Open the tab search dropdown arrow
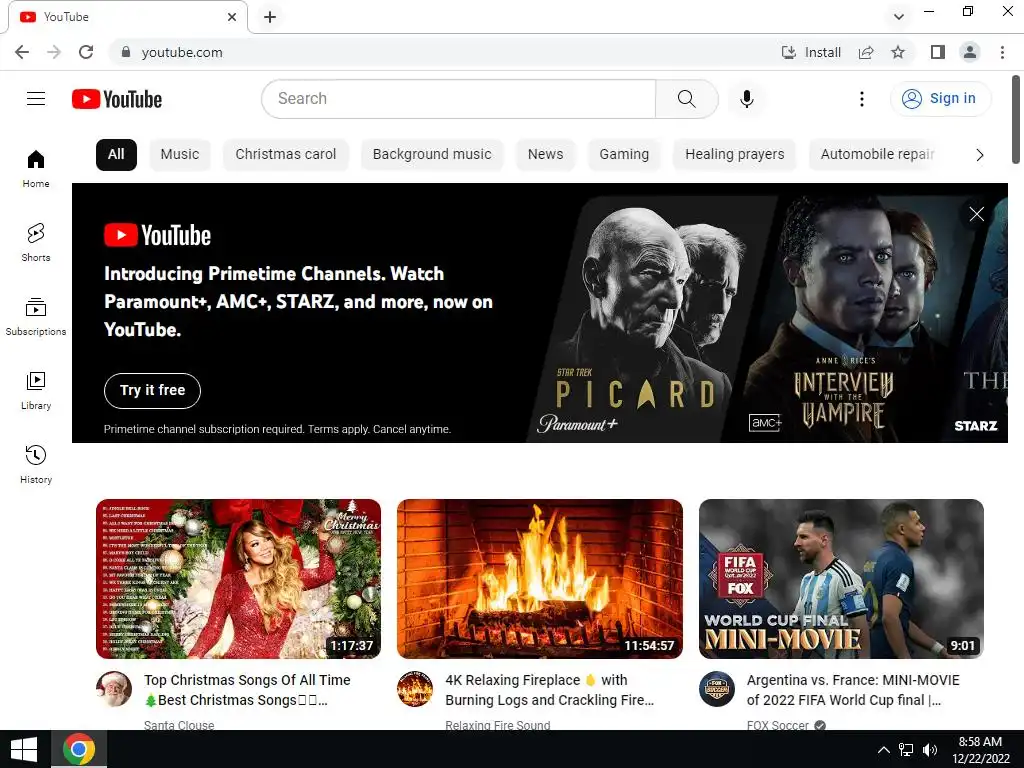This screenshot has width=1024, height=768. (899, 17)
